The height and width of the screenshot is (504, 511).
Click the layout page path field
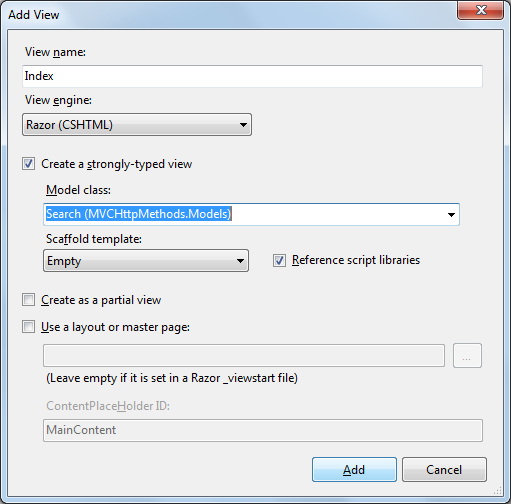click(x=244, y=356)
